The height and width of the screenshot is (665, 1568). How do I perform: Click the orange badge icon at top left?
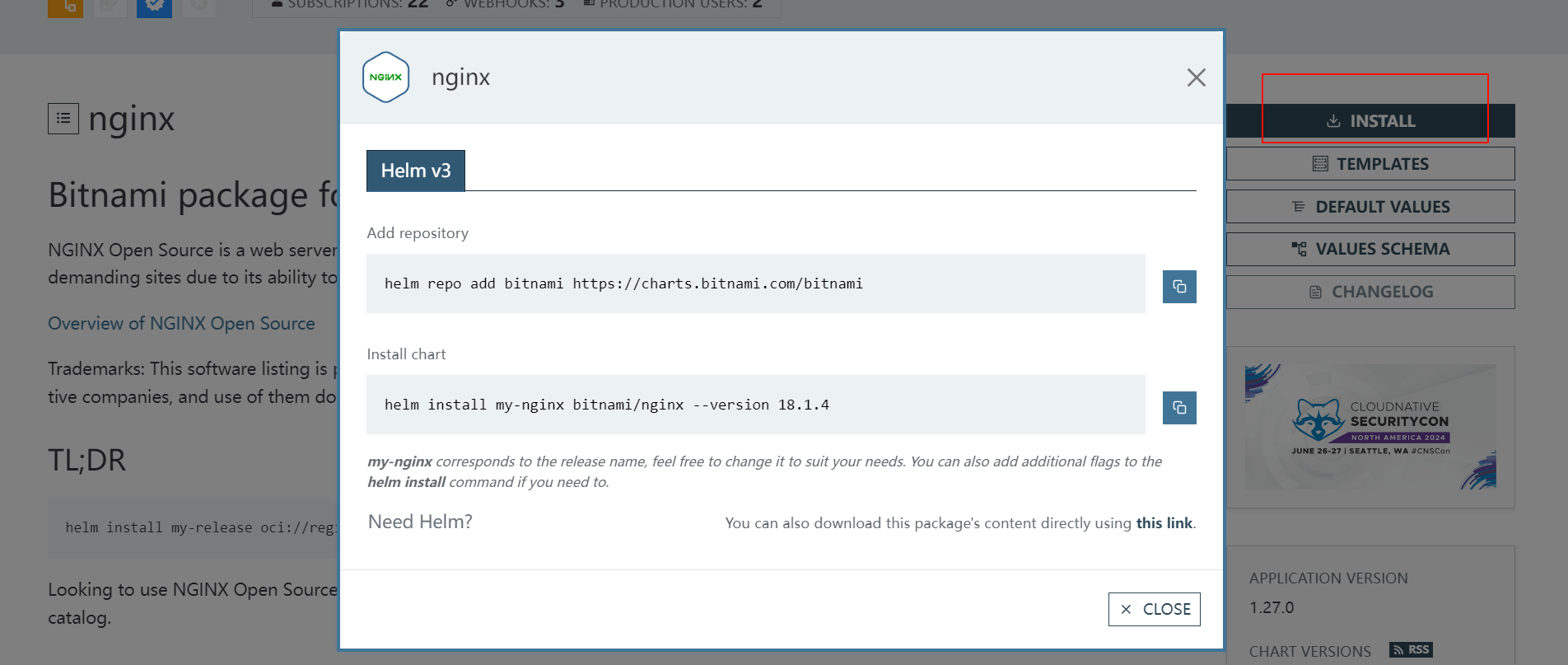point(65,7)
